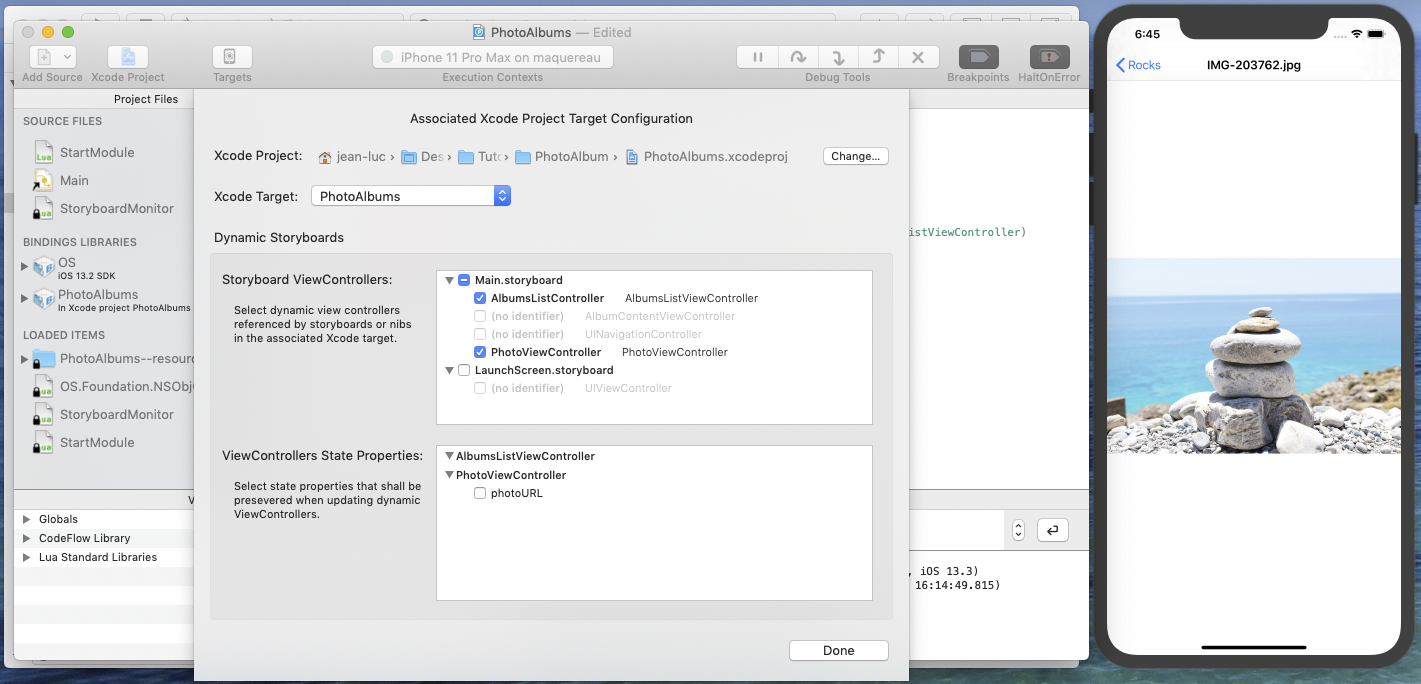Click the OS.Foundation.NSObj loaded item icon
Image resolution: width=1421 pixels, height=684 pixels.
point(43,386)
